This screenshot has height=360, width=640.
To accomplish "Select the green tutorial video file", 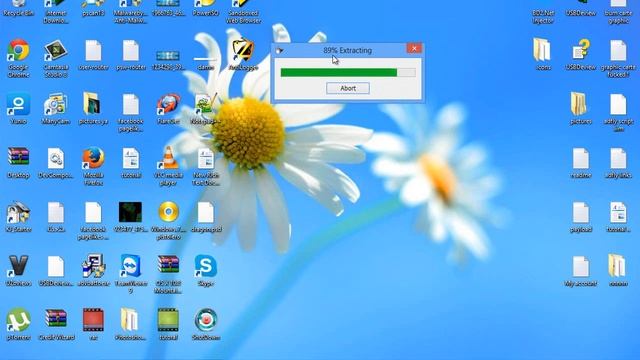I will point(168,324).
